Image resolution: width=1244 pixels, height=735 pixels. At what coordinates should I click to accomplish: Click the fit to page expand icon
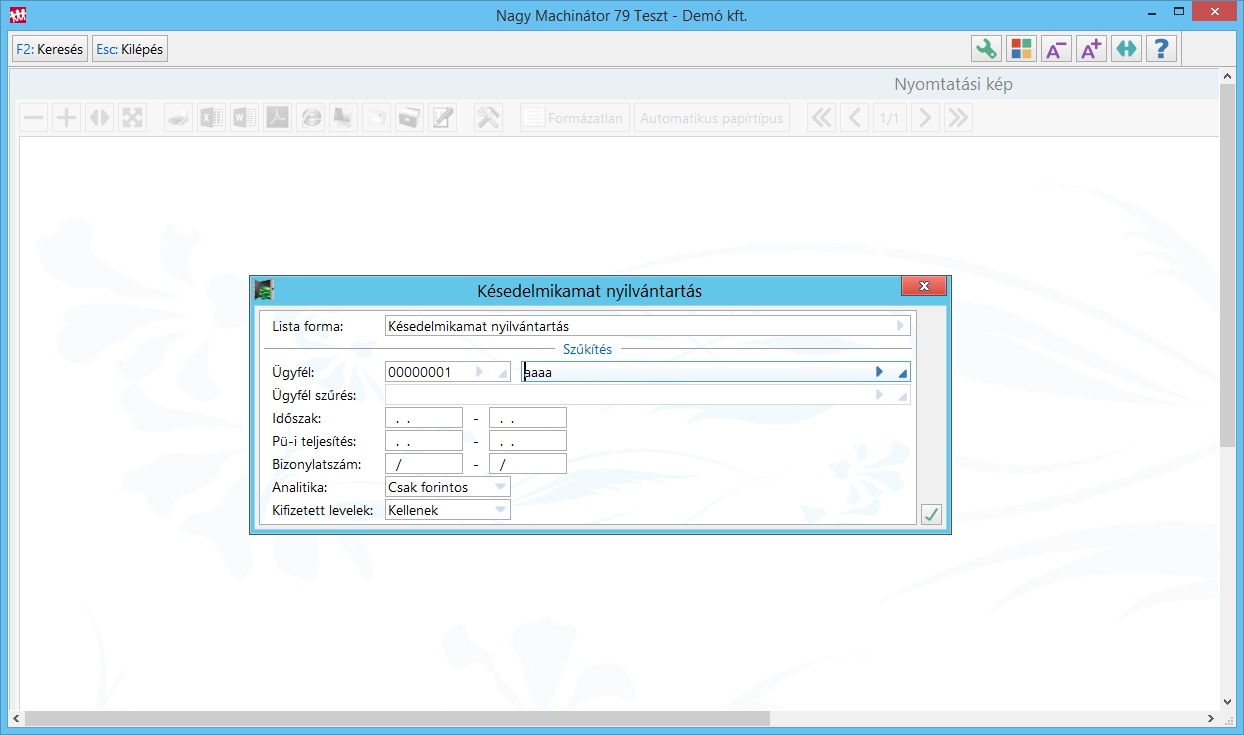132,118
